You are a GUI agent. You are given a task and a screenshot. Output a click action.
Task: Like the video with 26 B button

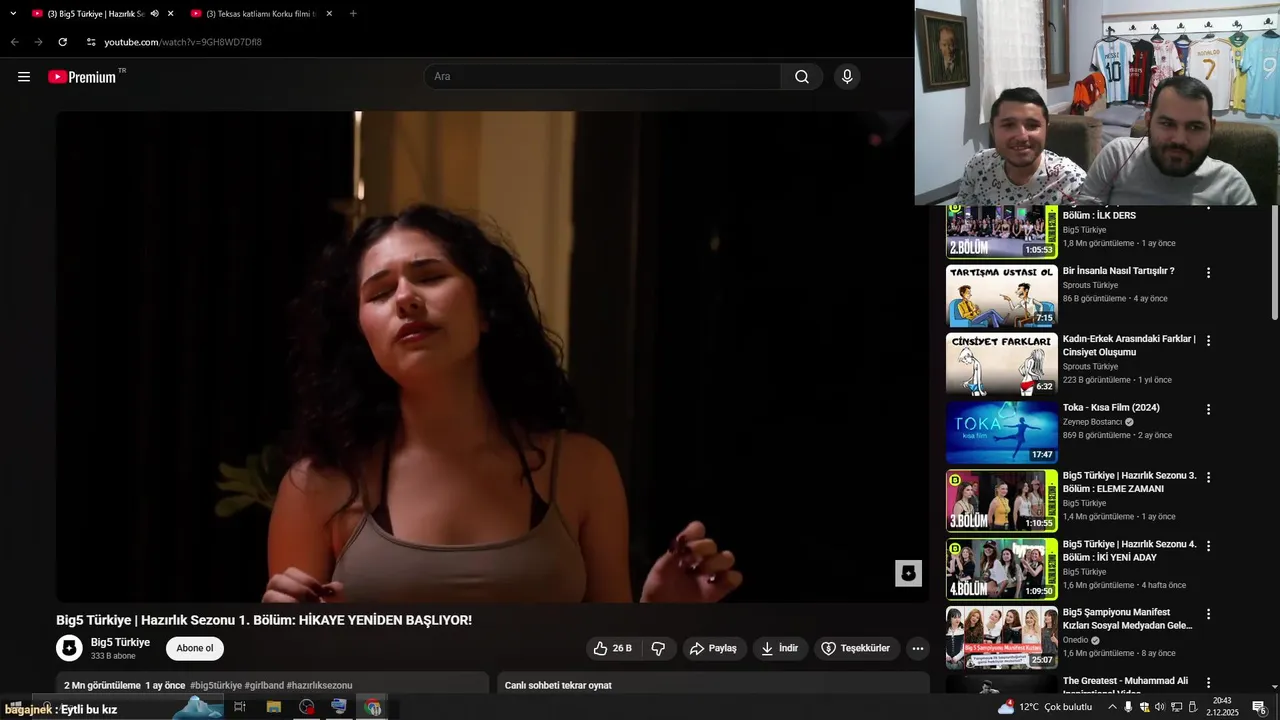613,648
